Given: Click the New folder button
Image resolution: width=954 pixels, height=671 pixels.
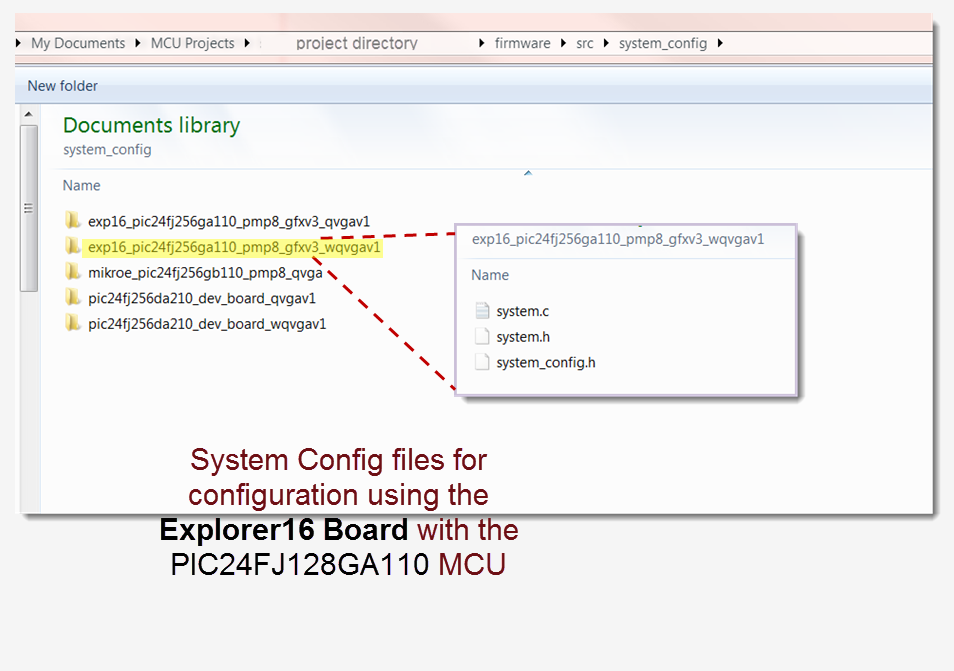Looking at the screenshot, I should 62,86.
